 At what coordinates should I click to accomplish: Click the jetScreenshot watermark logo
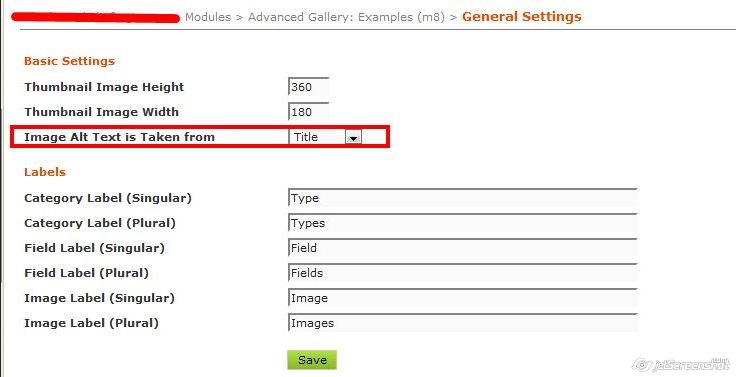coord(680,364)
